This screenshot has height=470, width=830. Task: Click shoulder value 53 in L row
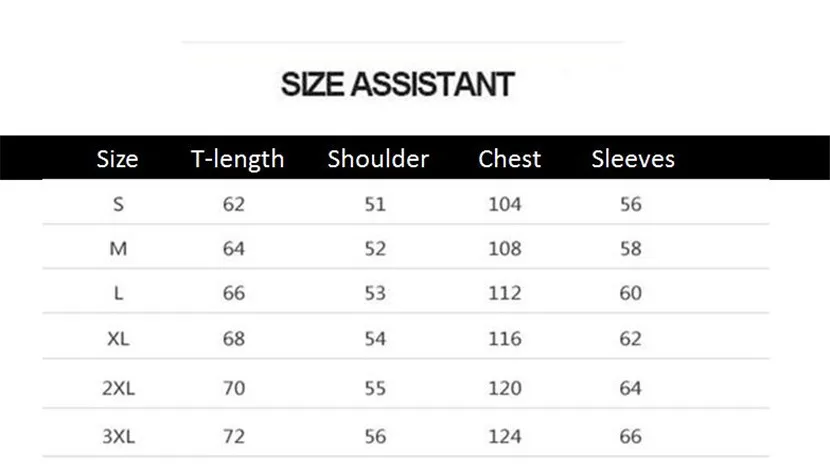click(x=375, y=293)
